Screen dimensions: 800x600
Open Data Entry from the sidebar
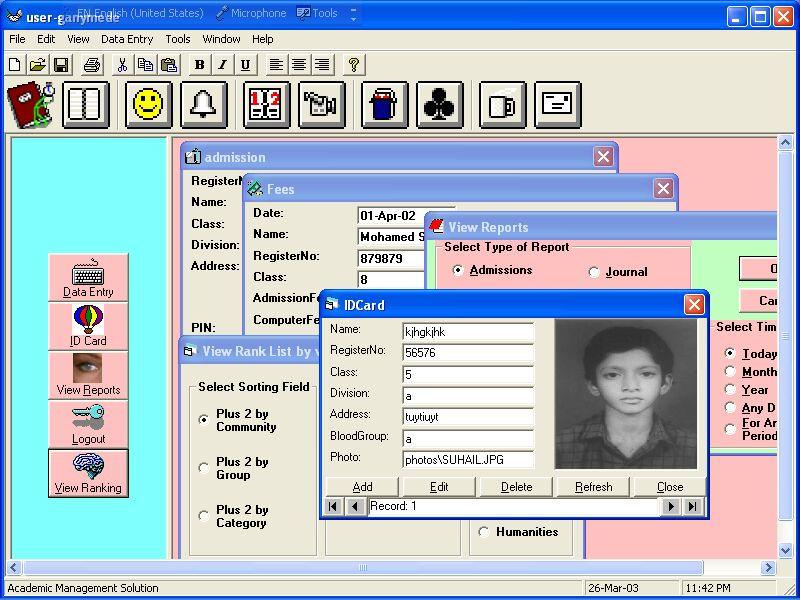pyautogui.click(x=88, y=278)
